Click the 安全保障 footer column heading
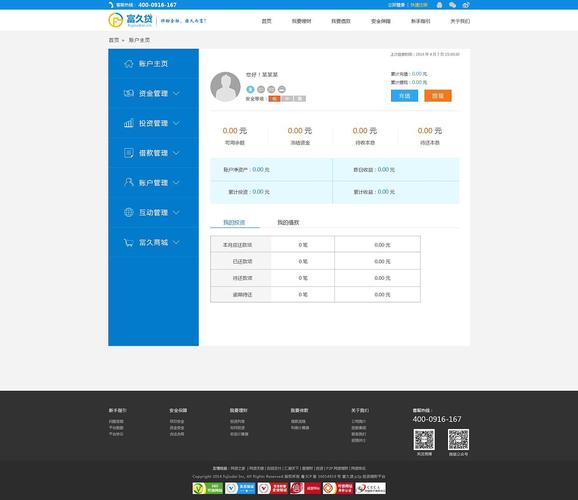578x500 pixels. click(178, 410)
